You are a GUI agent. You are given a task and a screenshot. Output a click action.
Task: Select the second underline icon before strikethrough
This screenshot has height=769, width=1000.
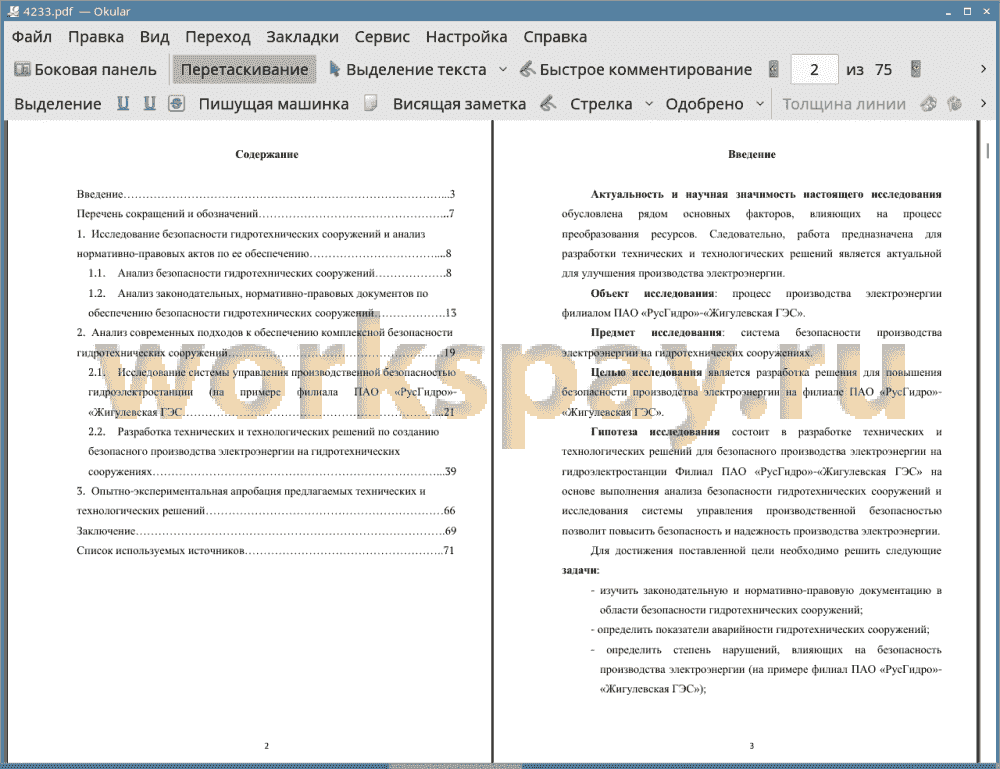coord(149,104)
